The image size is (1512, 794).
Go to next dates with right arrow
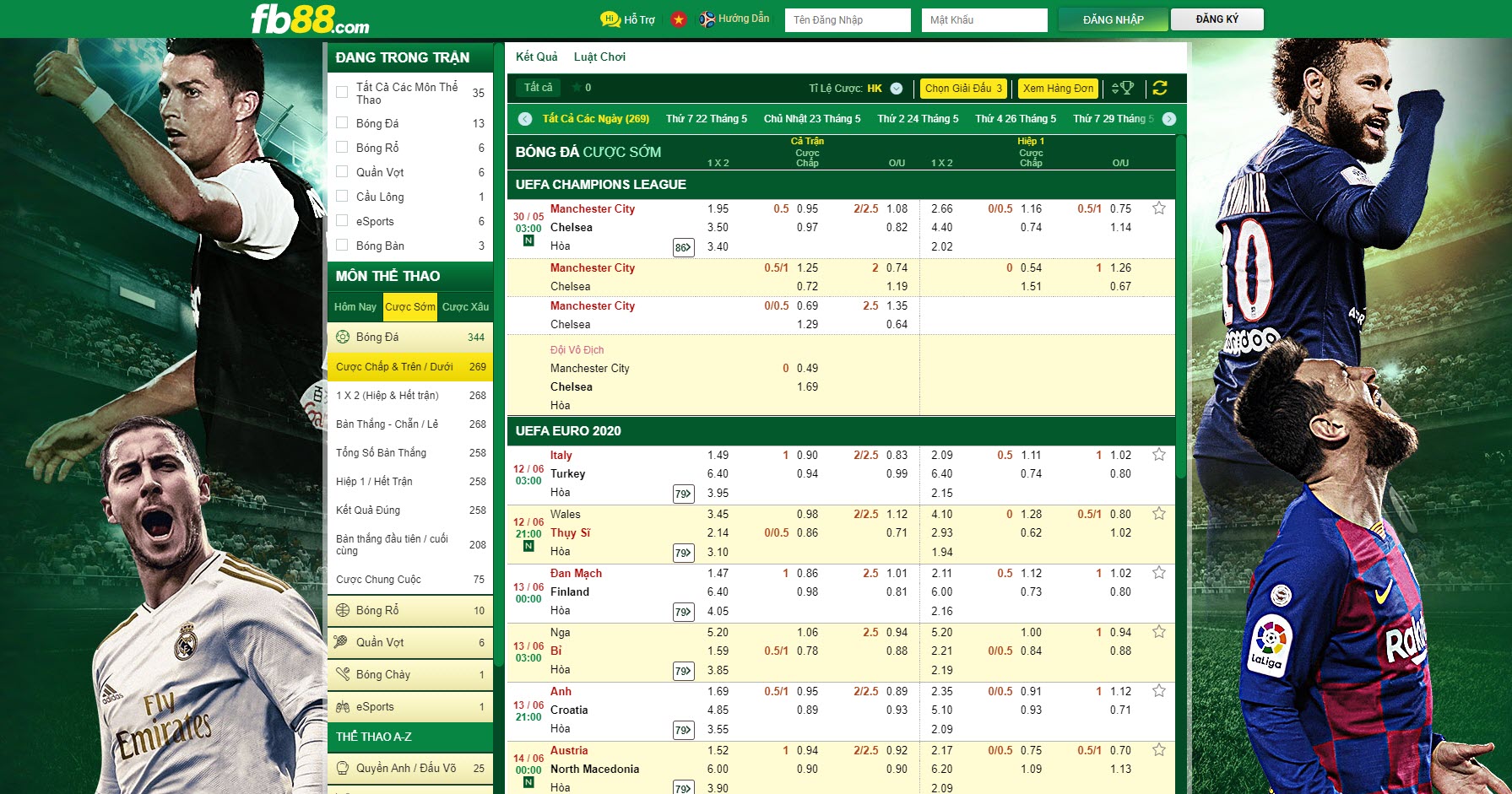point(1169,119)
